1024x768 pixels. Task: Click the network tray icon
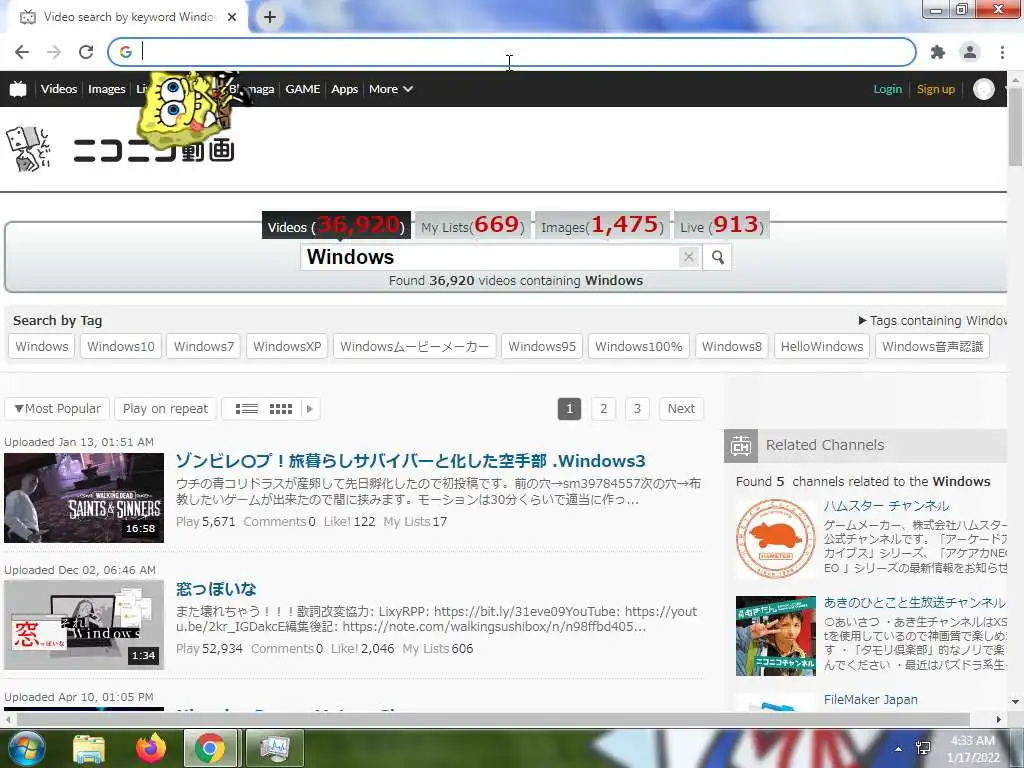[923, 748]
